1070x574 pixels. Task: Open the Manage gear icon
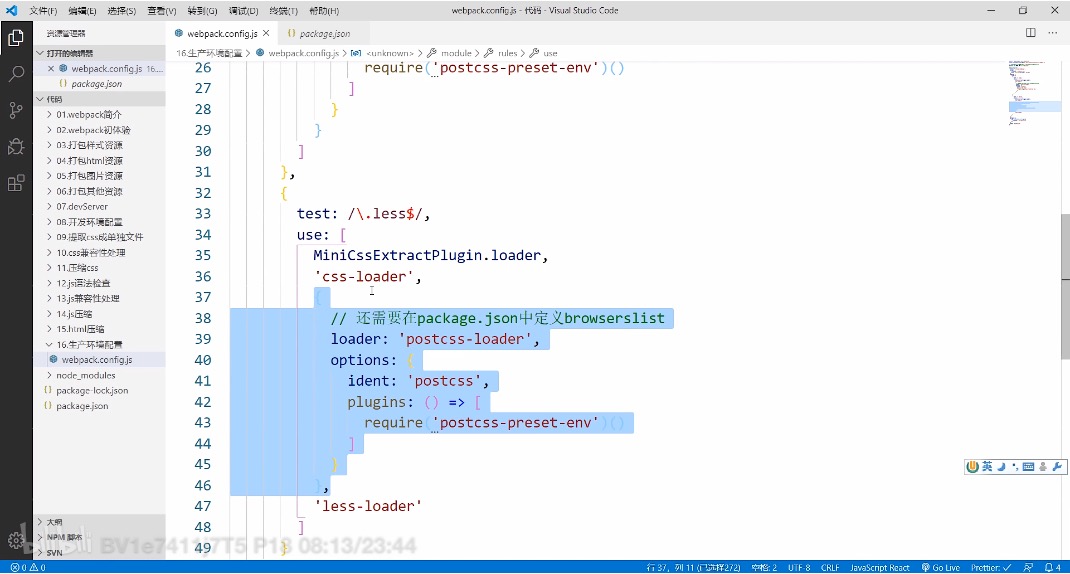[x=16, y=540]
